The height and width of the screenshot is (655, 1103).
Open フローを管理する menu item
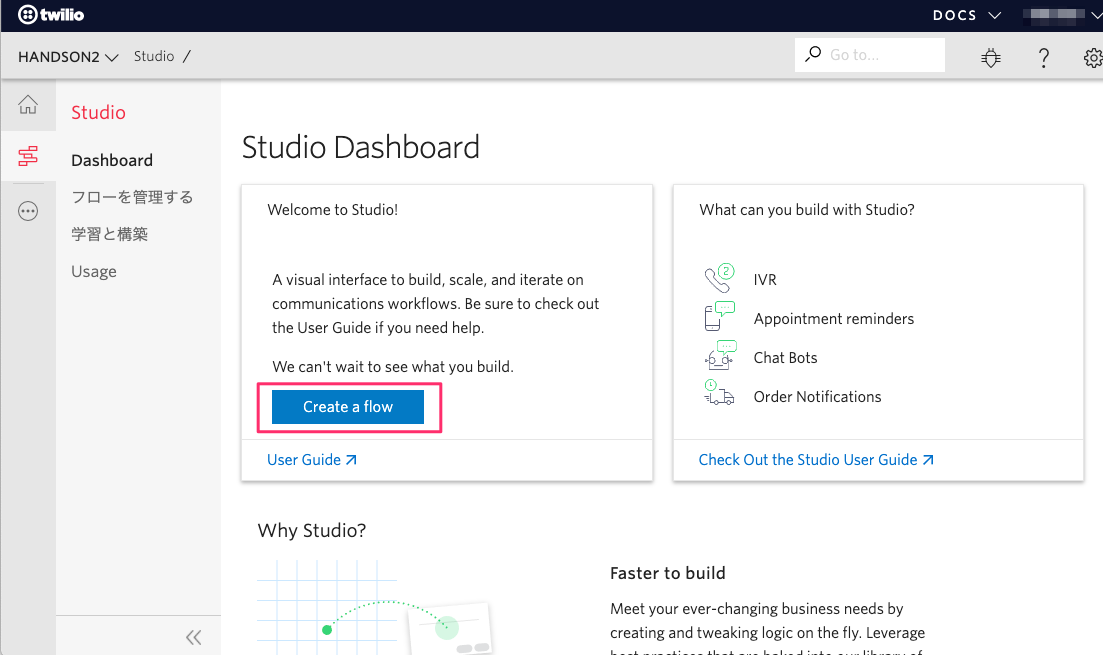[132, 197]
